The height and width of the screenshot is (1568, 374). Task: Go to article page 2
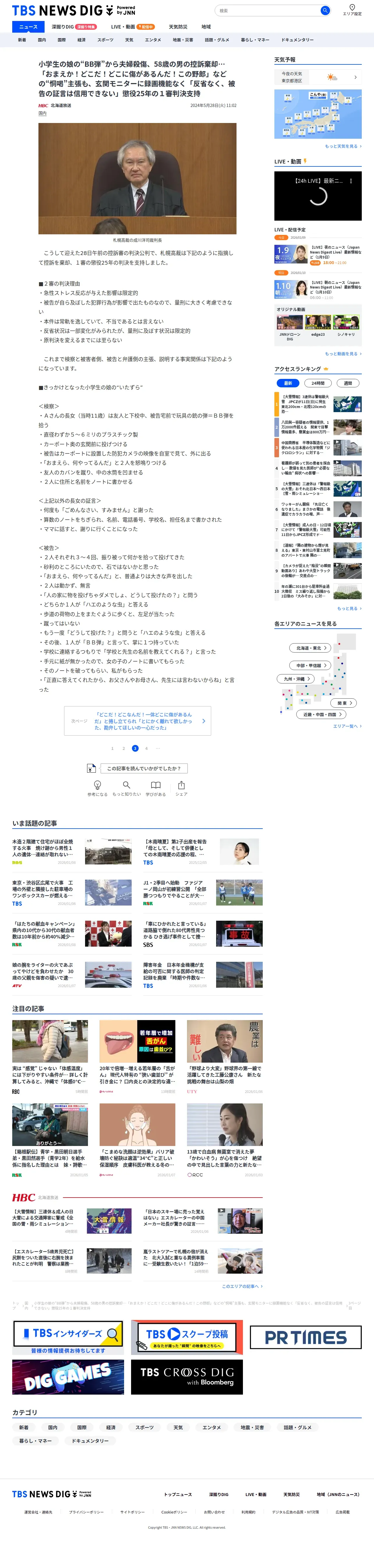[x=124, y=748]
